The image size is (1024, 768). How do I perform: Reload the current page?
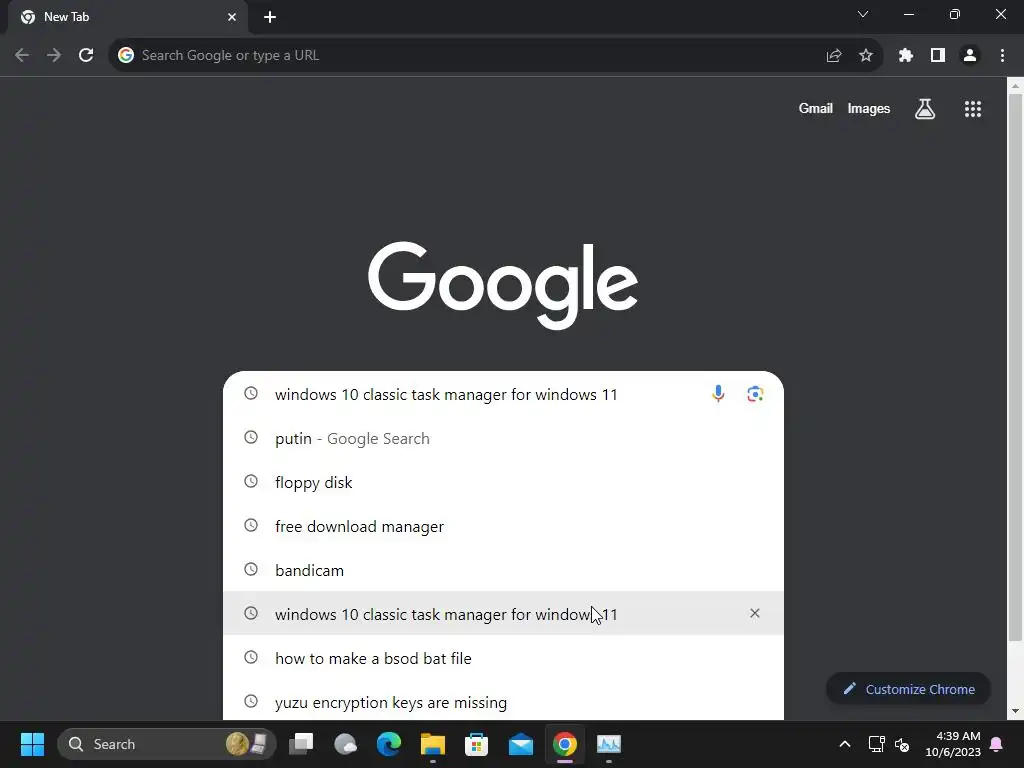(86, 56)
